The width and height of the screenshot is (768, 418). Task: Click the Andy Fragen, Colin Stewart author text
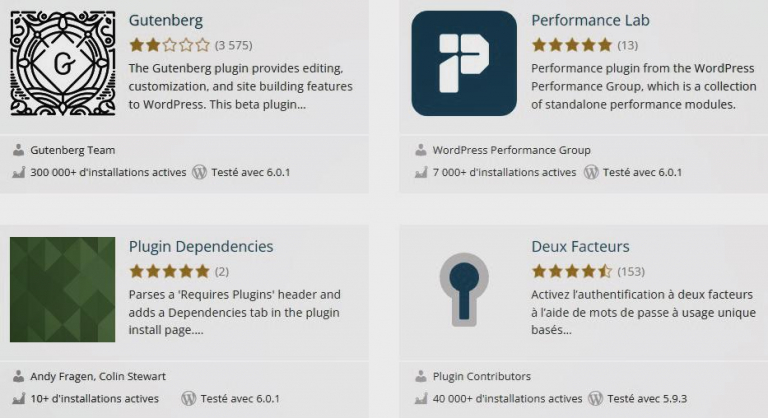(x=98, y=377)
